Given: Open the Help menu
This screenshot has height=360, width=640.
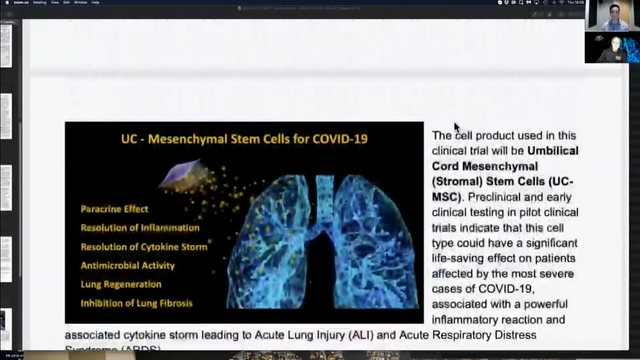Looking at the screenshot, I should click(96, 2).
